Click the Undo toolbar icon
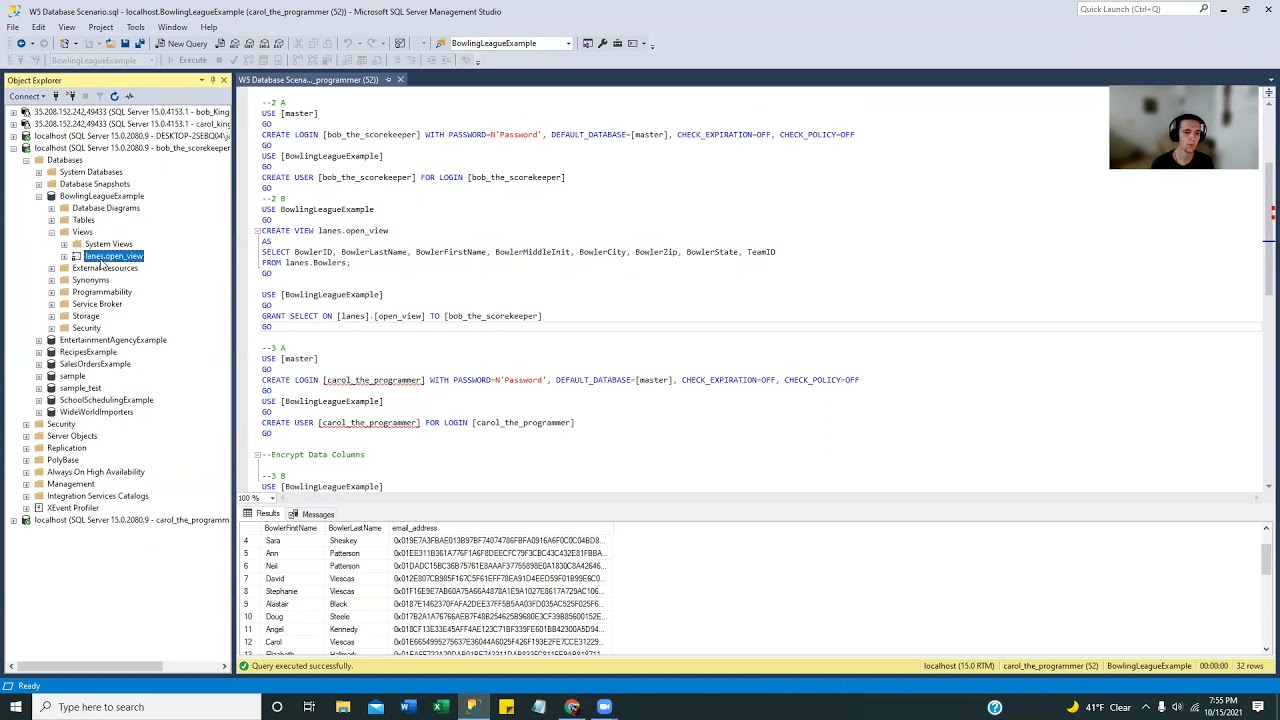 347,44
